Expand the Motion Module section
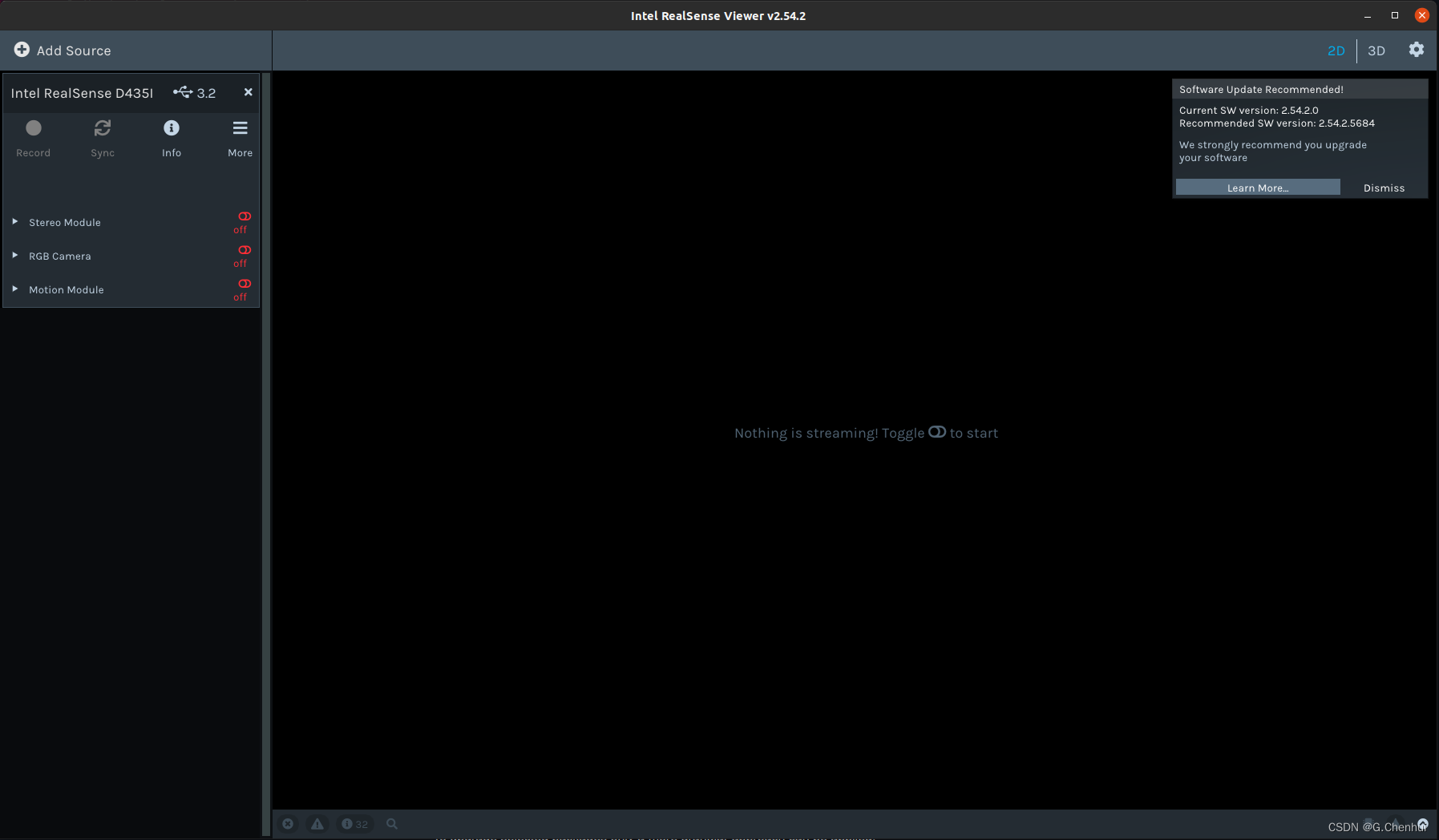Screen dimensions: 1439x840 (x=15, y=289)
